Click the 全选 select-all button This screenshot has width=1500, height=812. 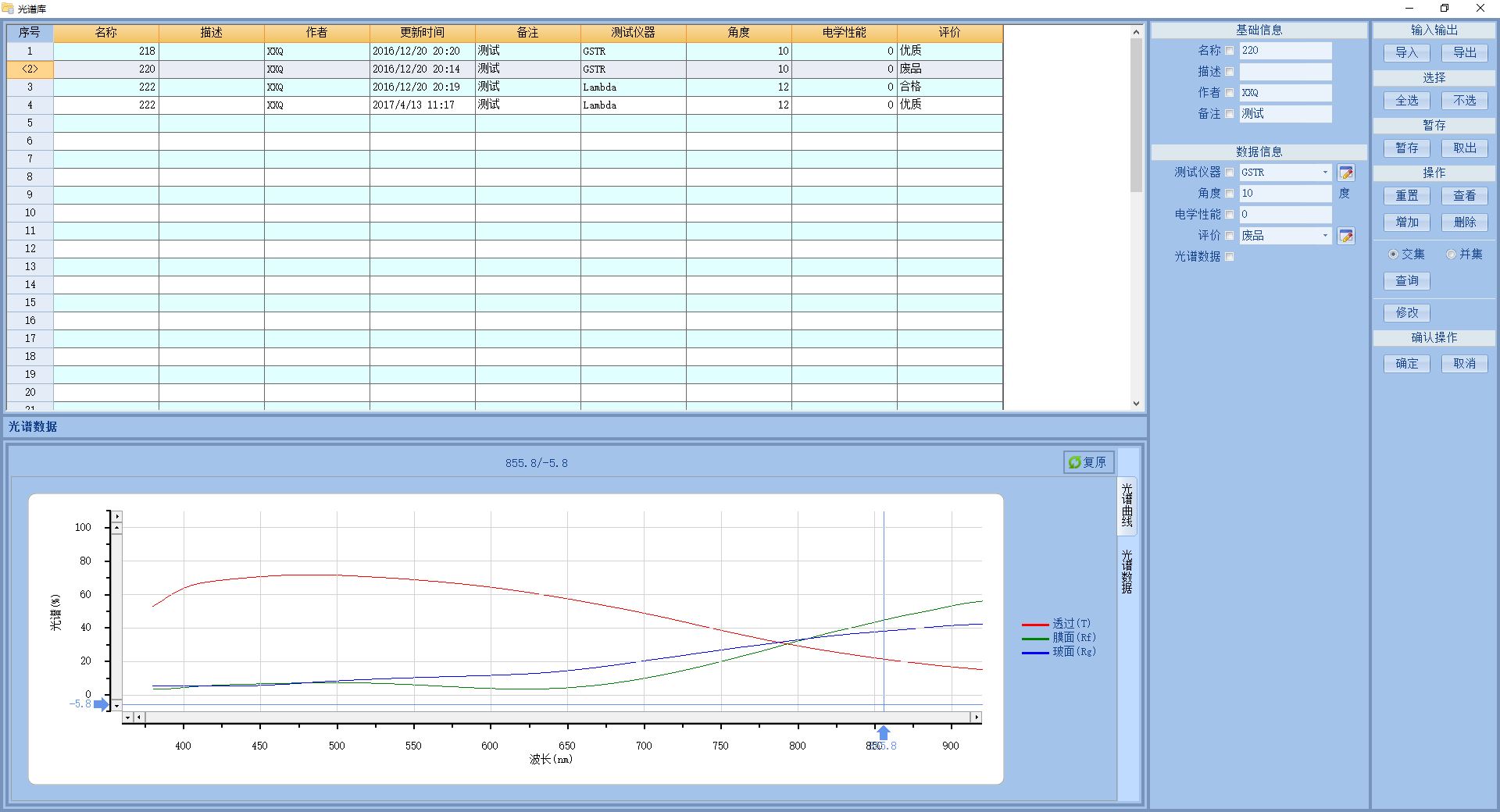tap(1407, 101)
